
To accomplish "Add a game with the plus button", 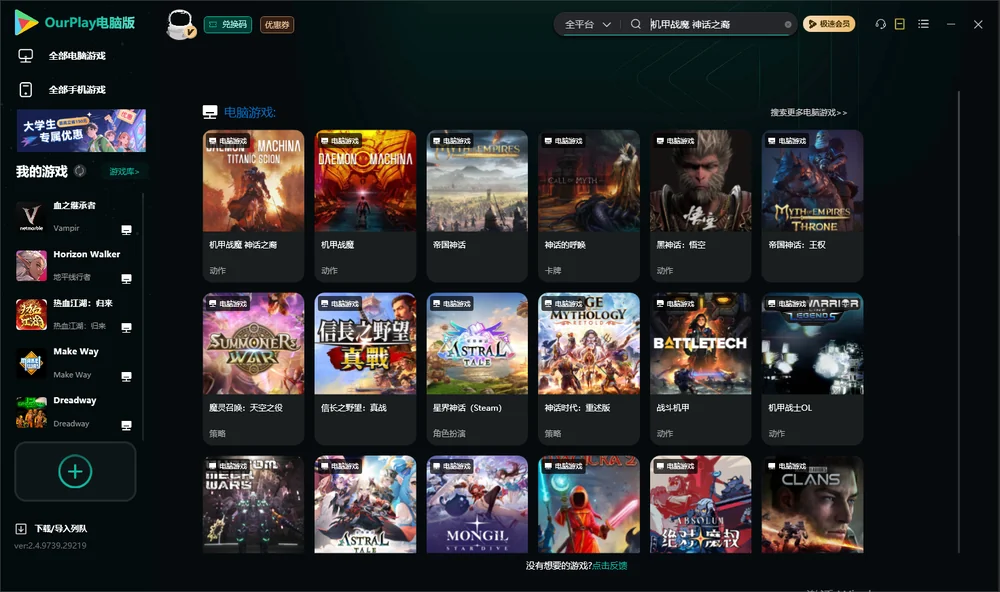I will [x=75, y=471].
